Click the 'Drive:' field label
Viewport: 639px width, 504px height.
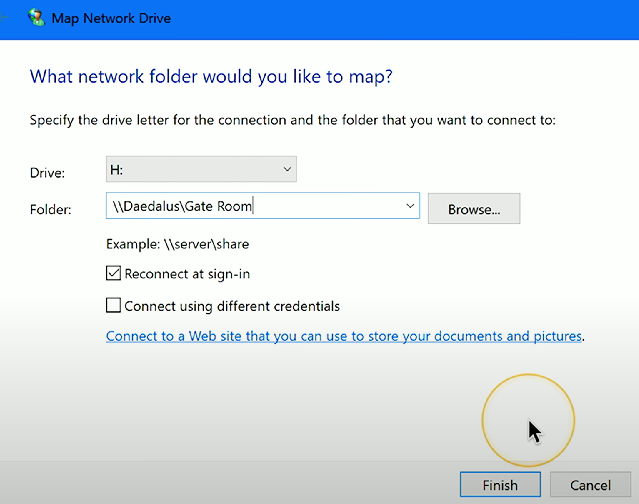click(48, 173)
